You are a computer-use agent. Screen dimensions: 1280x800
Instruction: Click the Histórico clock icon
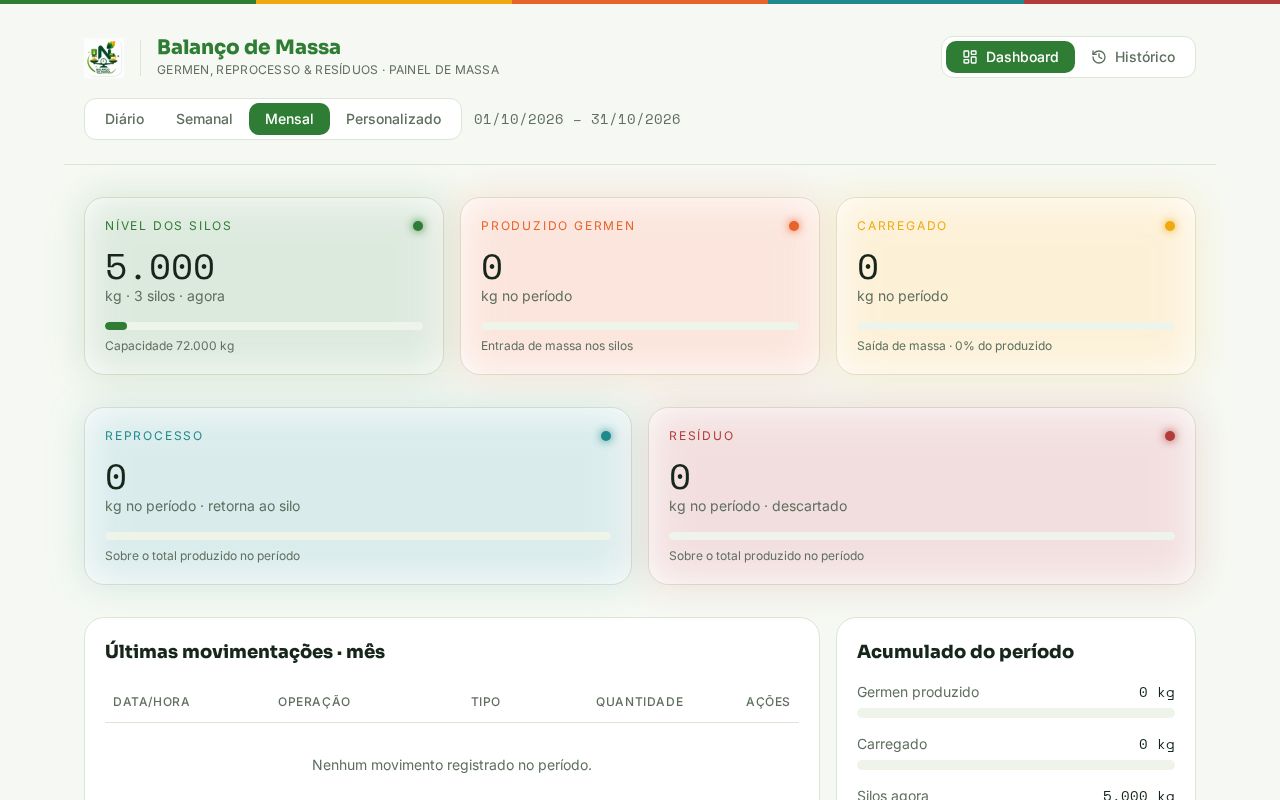[1098, 57]
